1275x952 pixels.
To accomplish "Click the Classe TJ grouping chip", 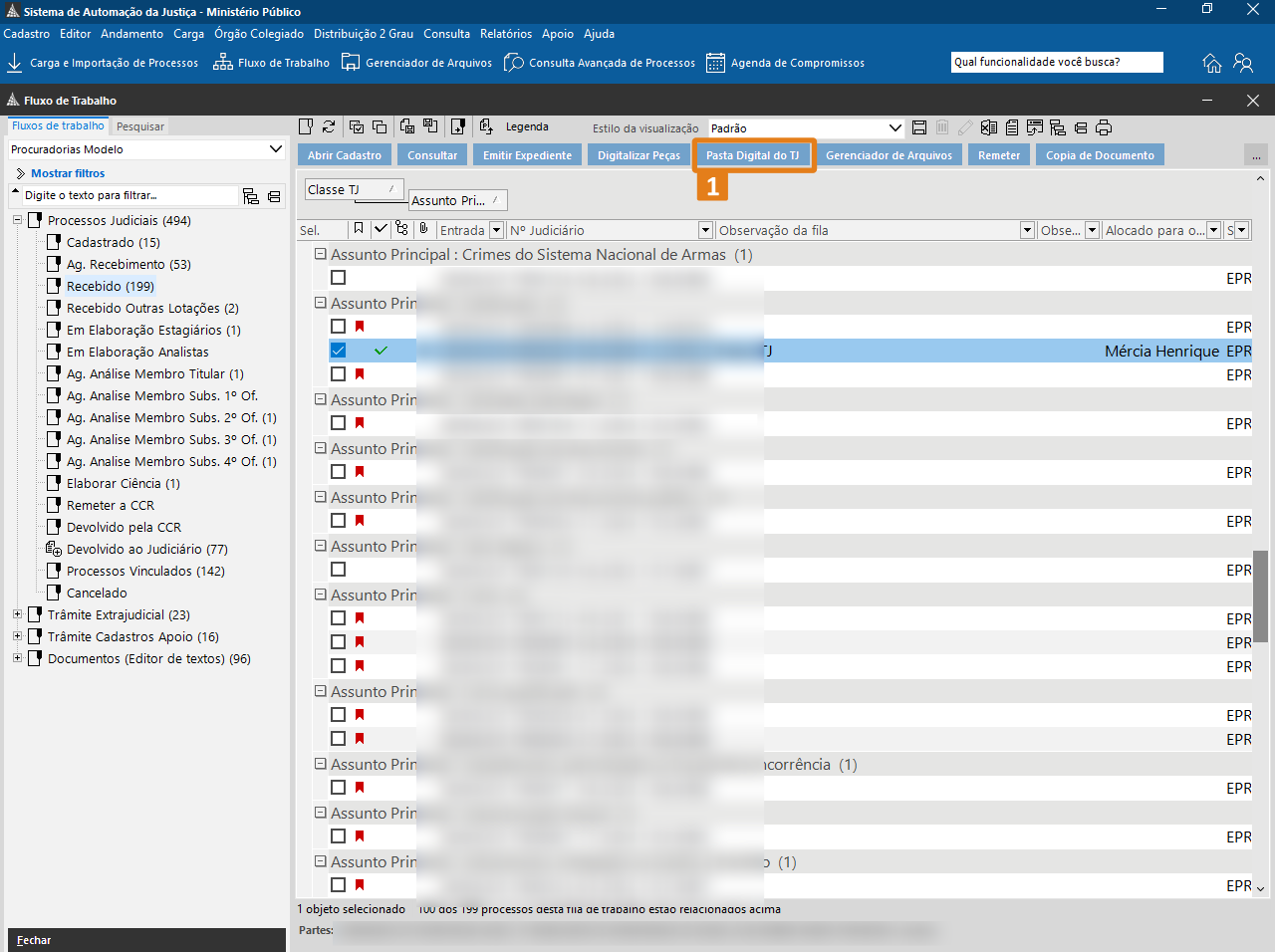I will tap(355, 189).
